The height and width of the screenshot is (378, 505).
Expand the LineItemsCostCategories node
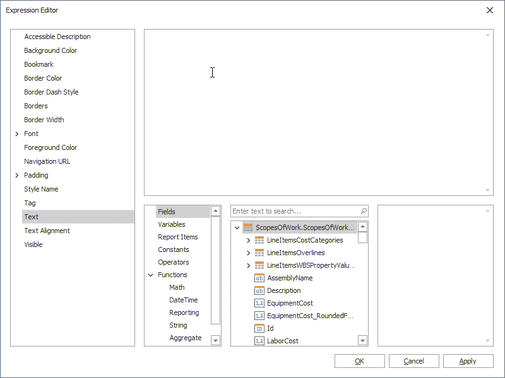tap(248, 240)
